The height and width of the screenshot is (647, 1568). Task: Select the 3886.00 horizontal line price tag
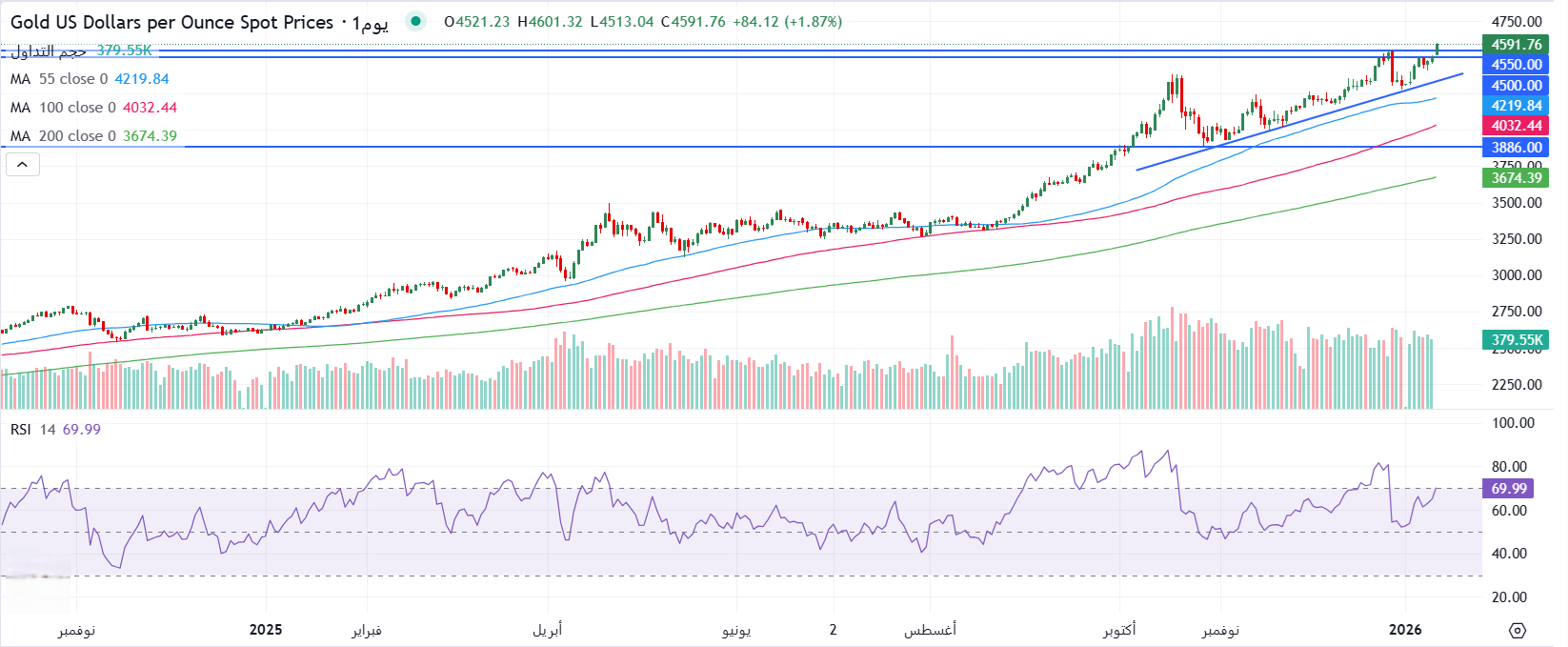[1516, 147]
